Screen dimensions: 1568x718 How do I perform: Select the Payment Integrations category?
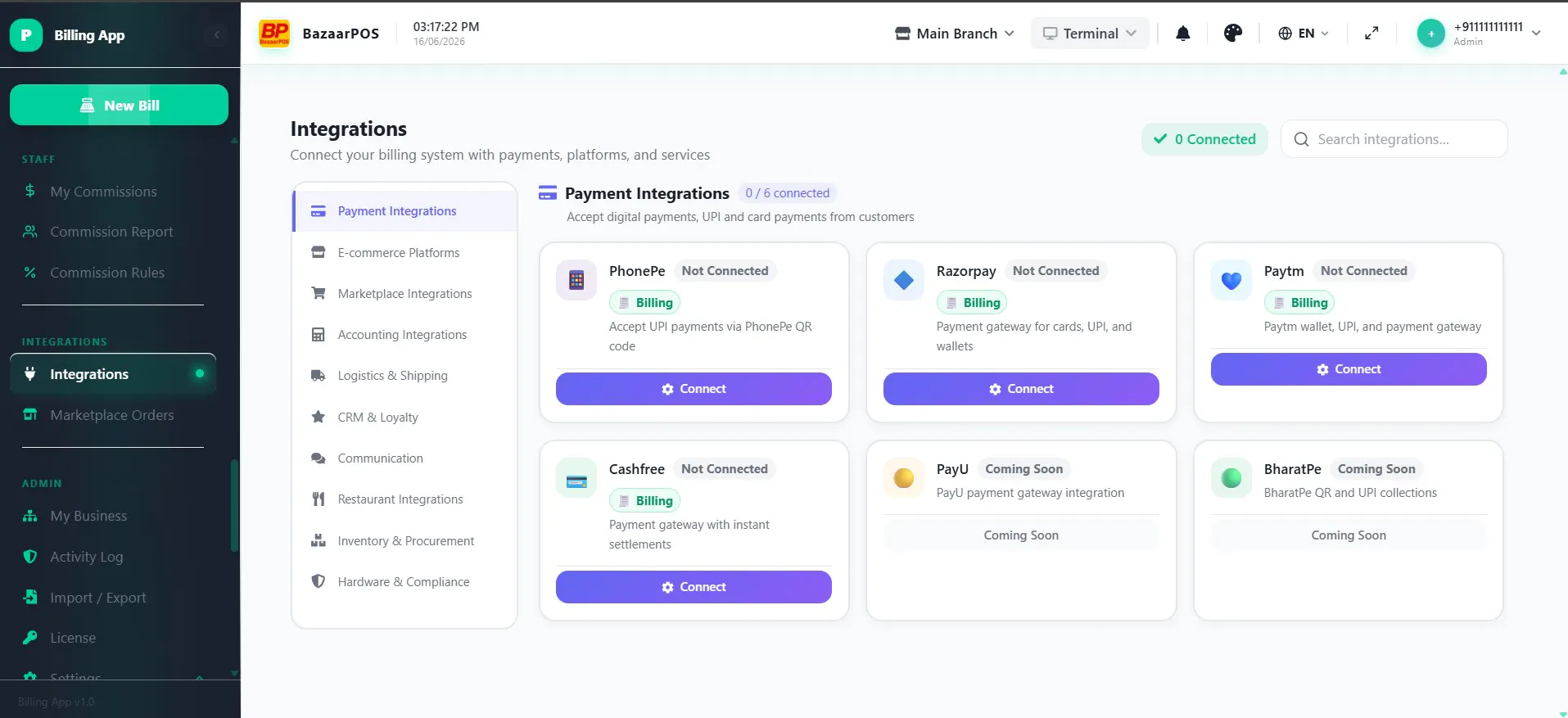pyautogui.click(x=404, y=211)
